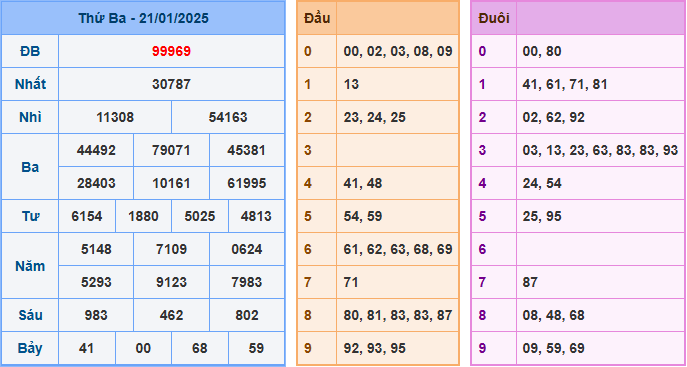Click Đuôi values 24, 54
687x367 pixels.
click(x=542, y=183)
